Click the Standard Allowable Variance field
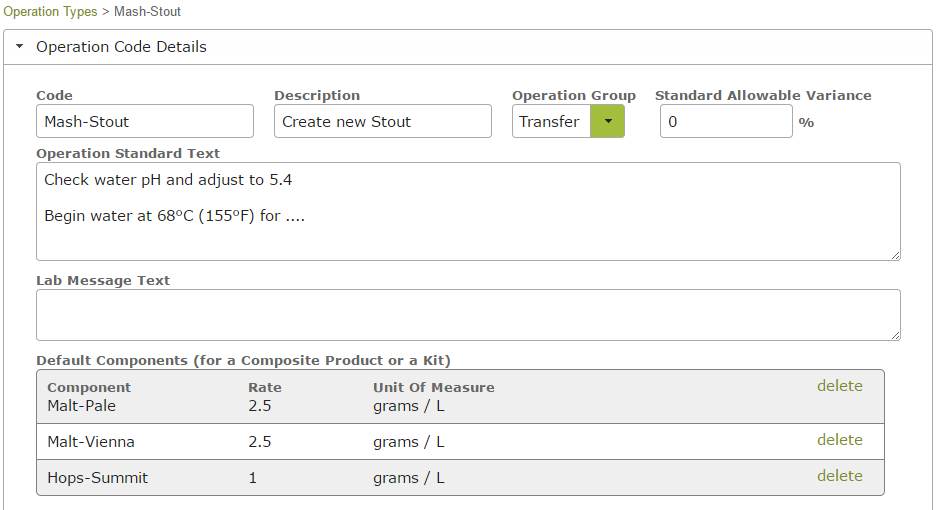 726,122
